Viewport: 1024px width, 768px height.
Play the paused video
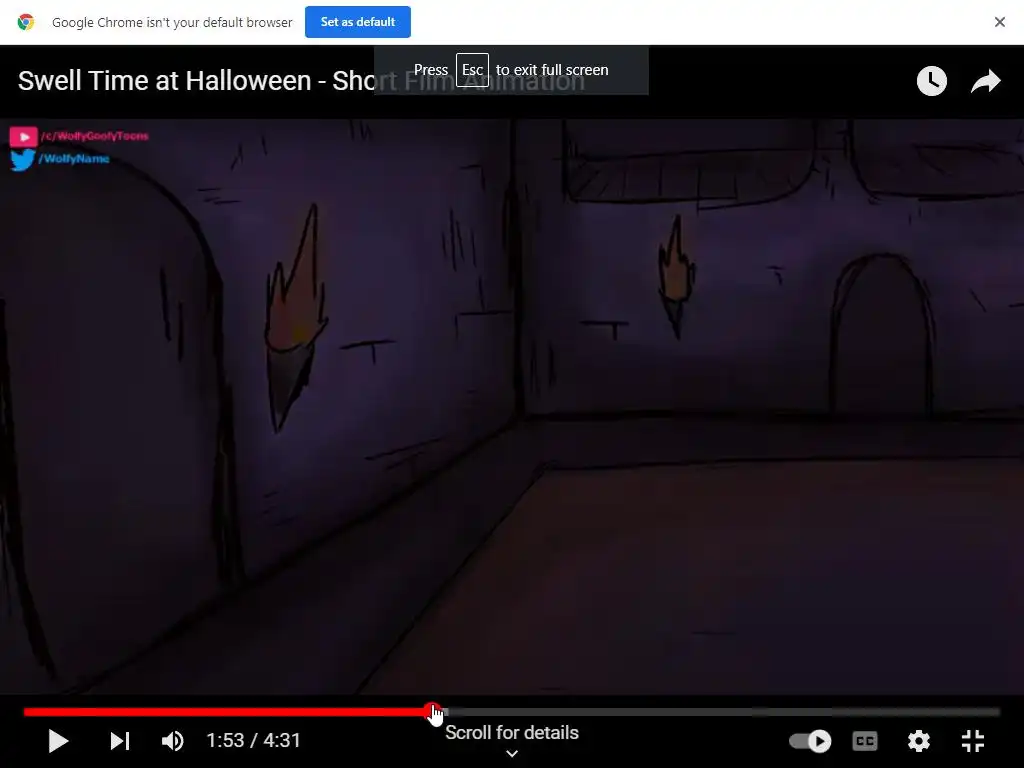coord(58,741)
